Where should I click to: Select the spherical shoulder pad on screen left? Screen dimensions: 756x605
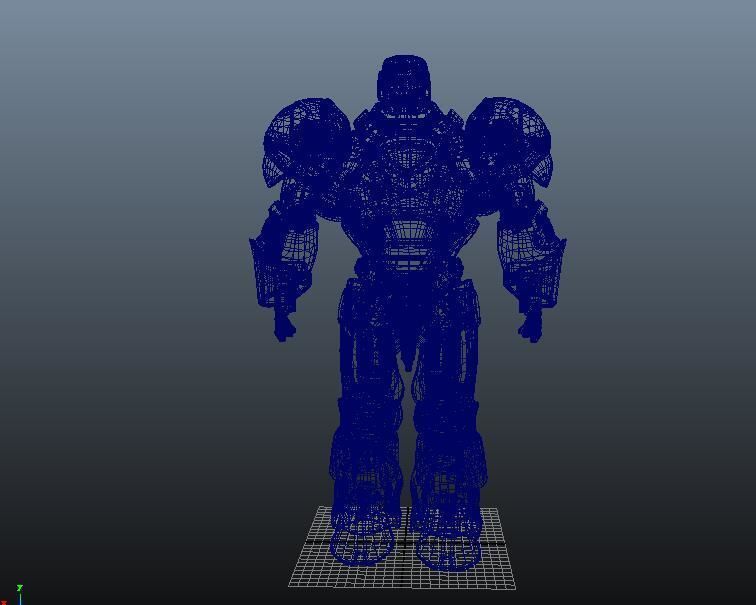[x=307, y=141]
